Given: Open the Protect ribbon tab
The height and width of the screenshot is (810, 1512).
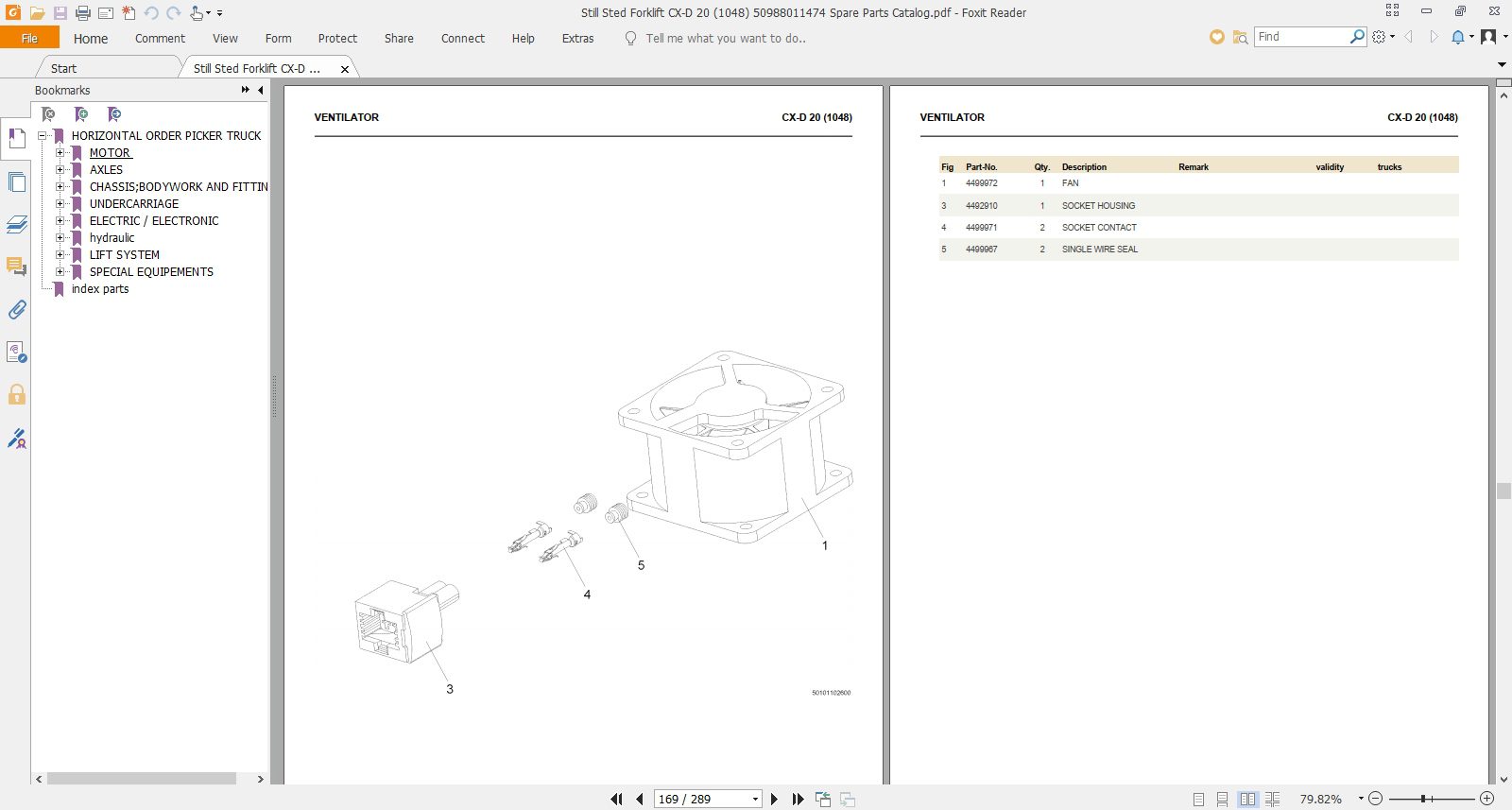Looking at the screenshot, I should coord(337,39).
